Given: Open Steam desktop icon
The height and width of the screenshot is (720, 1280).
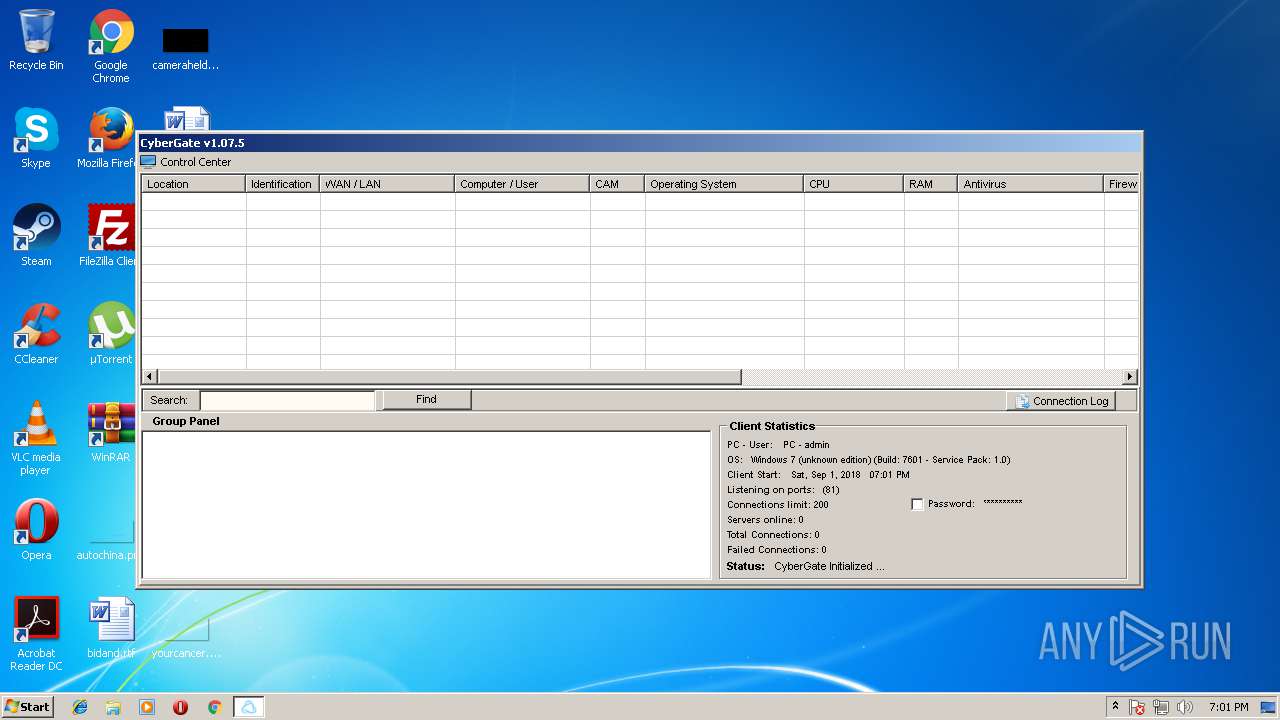Looking at the screenshot, I should pyautogui.click(x=36, y=236).
